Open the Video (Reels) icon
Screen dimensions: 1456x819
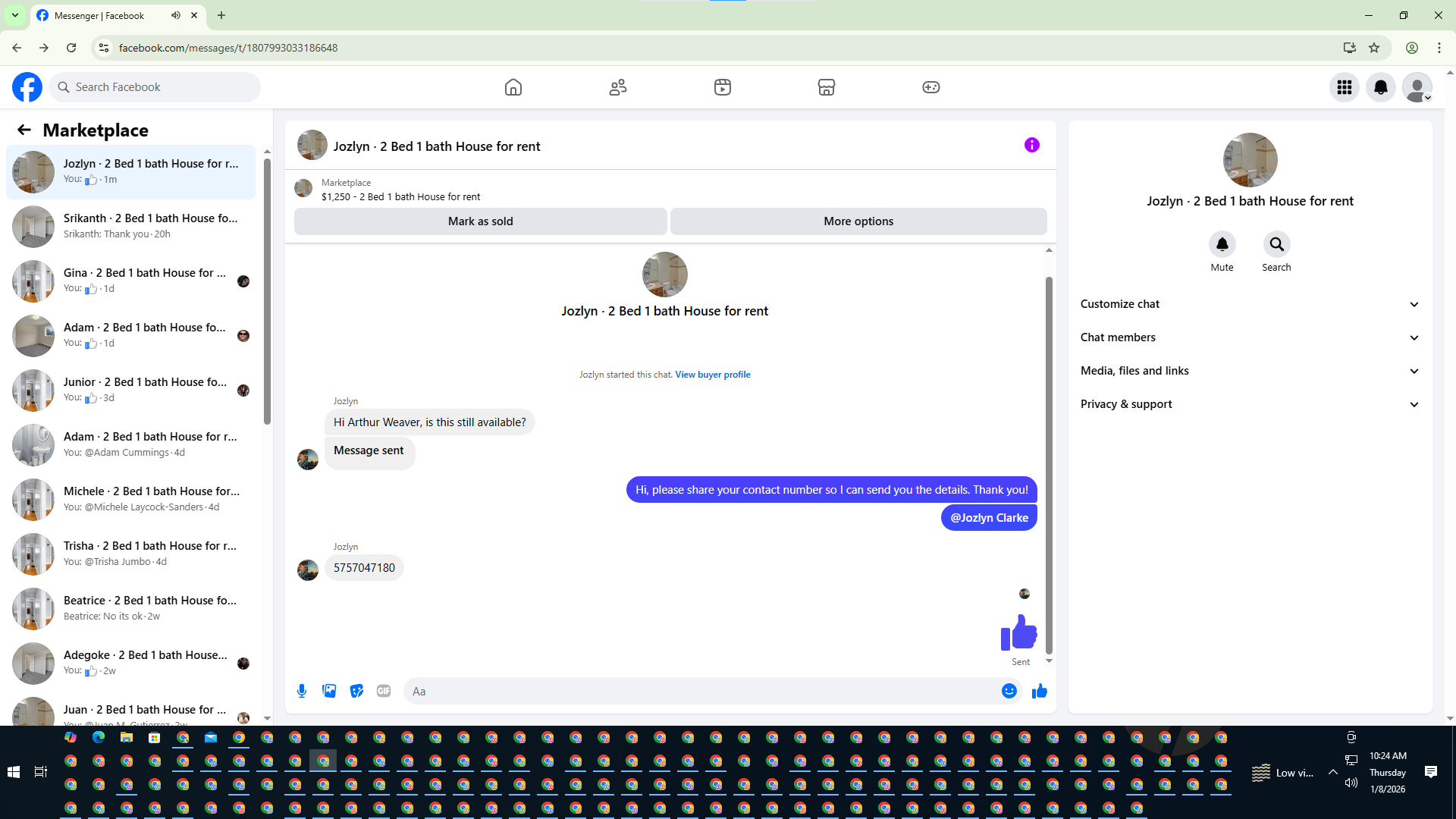723,87
